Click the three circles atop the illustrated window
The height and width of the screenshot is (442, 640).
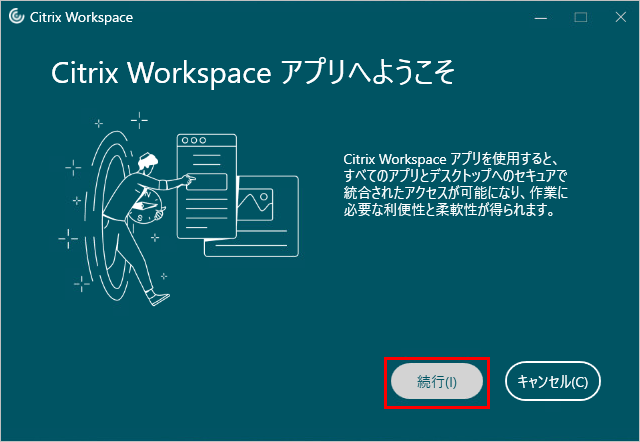coord(195,141)
